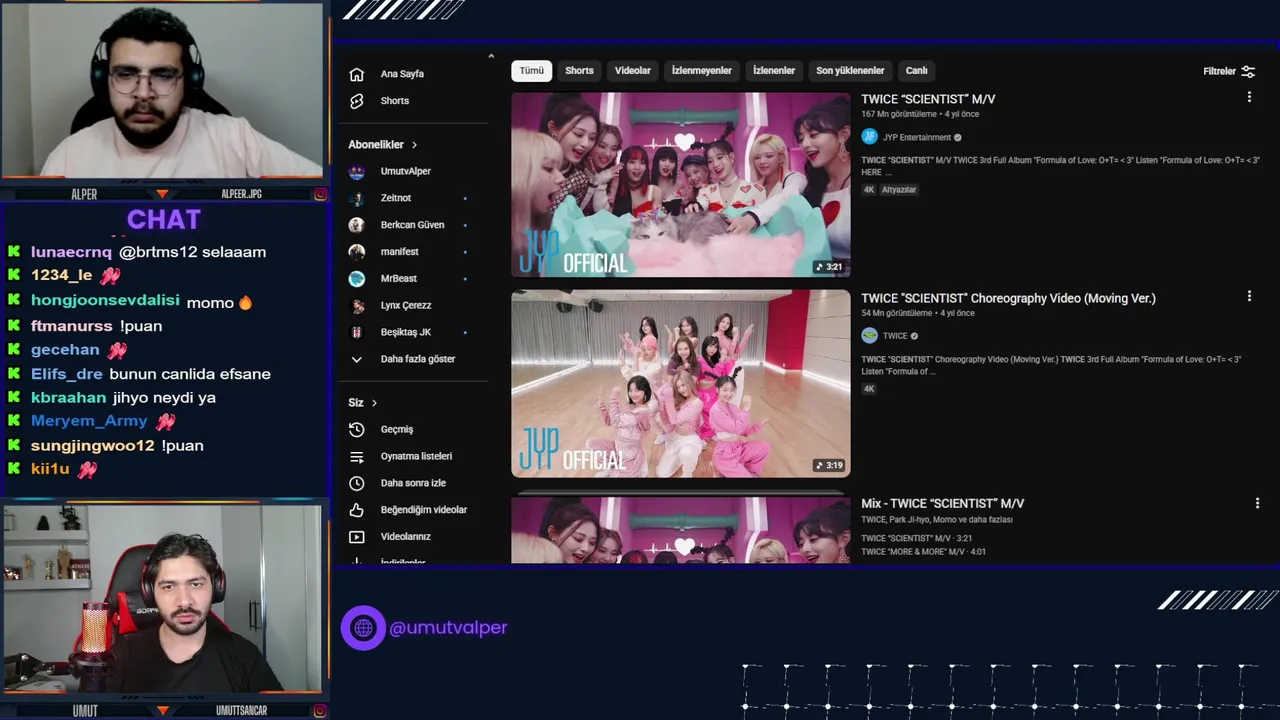Open Geçmiş history icon
This screenshot has width=1280, height=720.
(x=356, y=429)
